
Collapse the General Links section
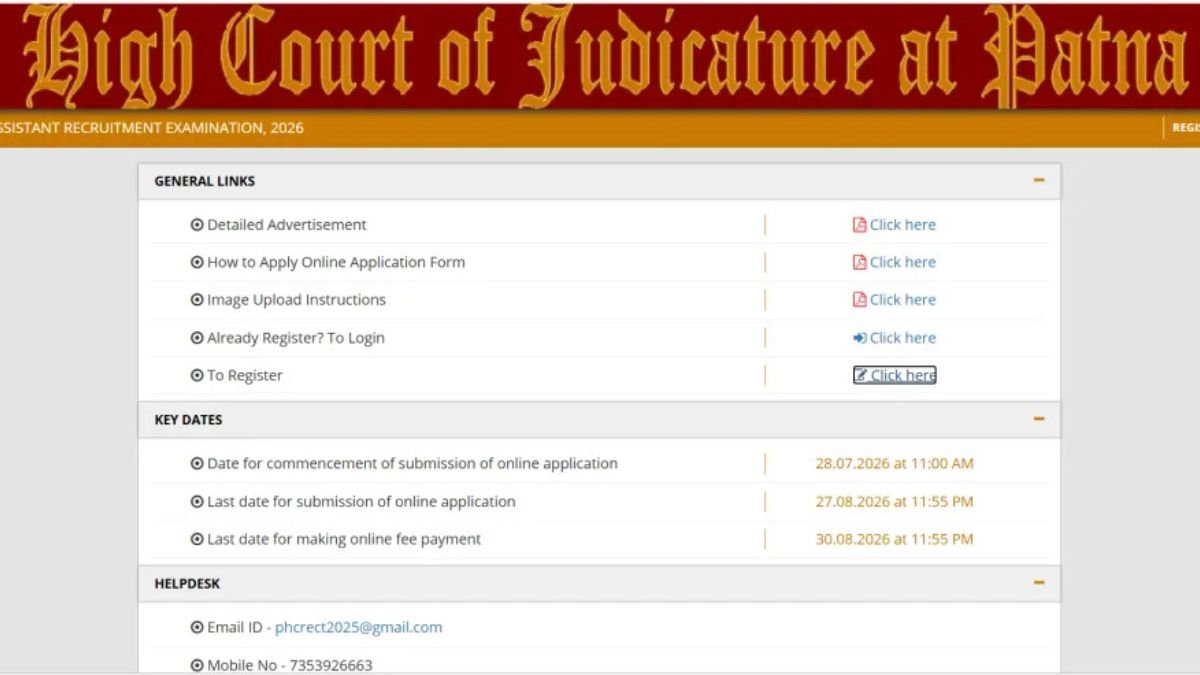pyautogui.click(x=1039, y=181)
